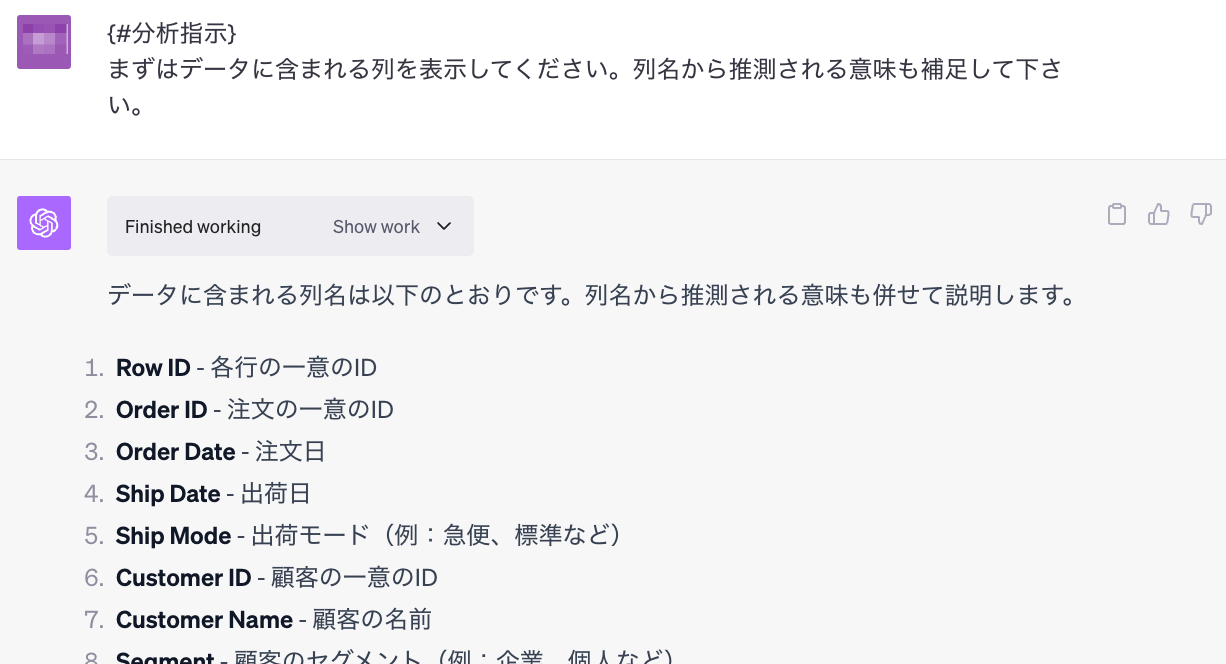Click the Show work text
The width and height of the screenshot is (1226, 664).
click(376, 227)
